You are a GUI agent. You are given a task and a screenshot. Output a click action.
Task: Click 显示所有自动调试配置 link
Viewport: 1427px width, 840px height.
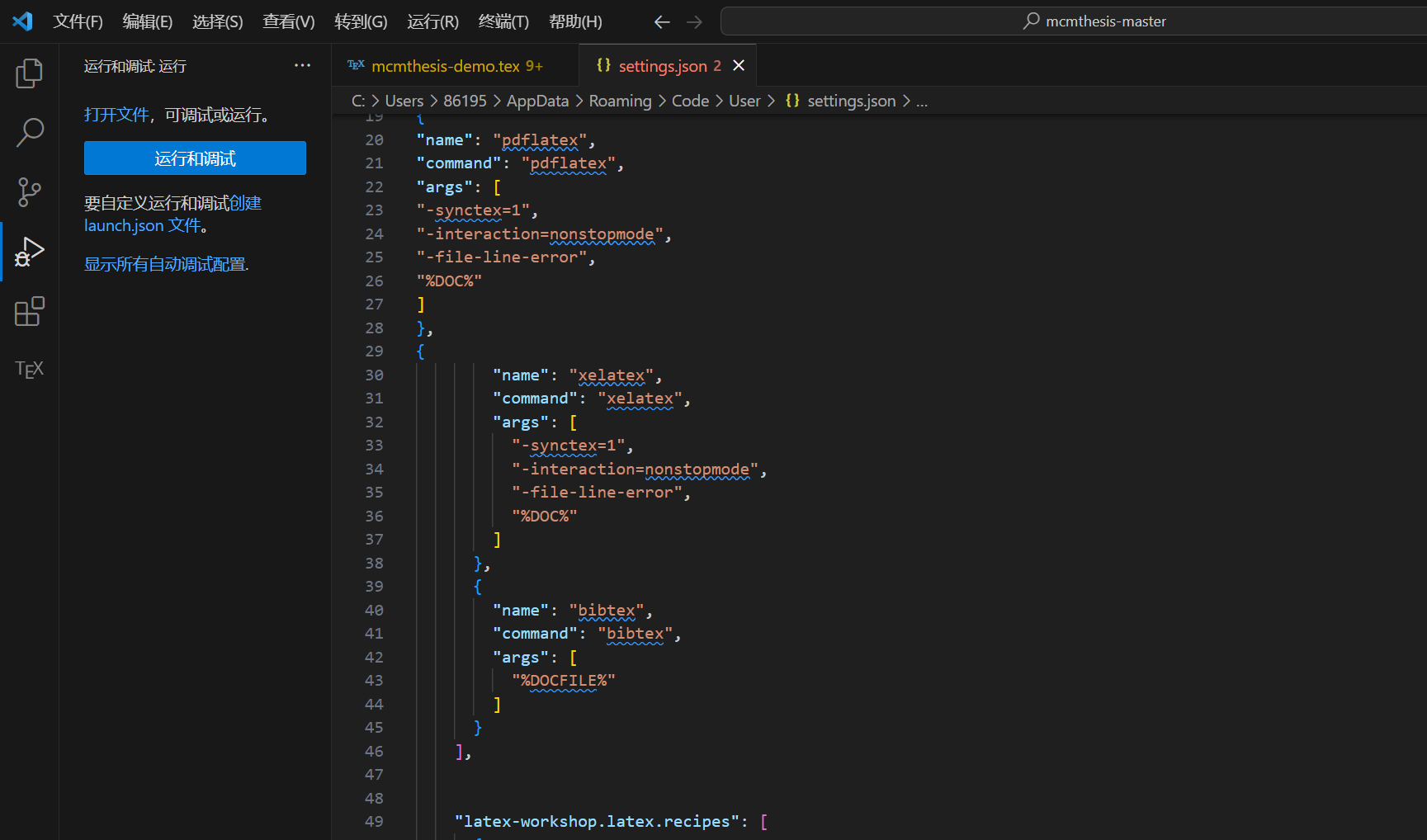pyautogui.click(x=165, y=264)
